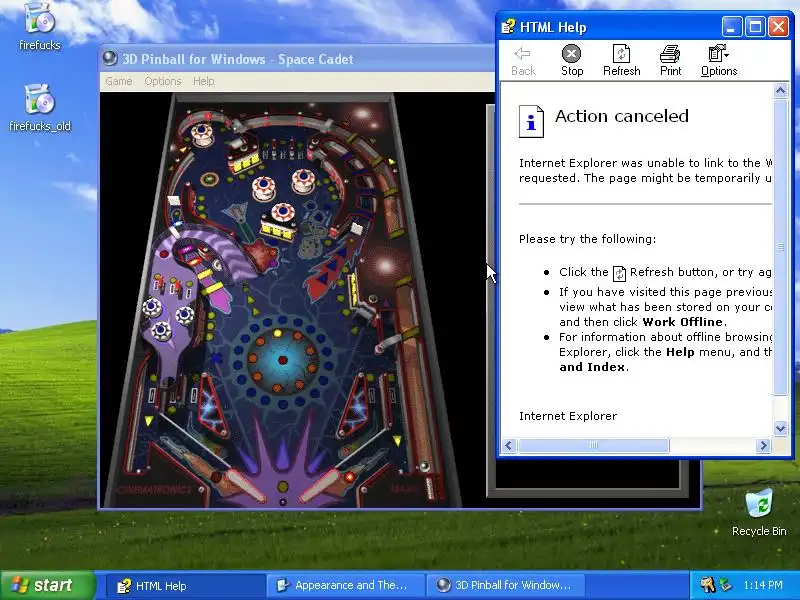Open the Recycle Bin on desktop
The height and width of the screenshot is (600, 800).
coord(759,513)
